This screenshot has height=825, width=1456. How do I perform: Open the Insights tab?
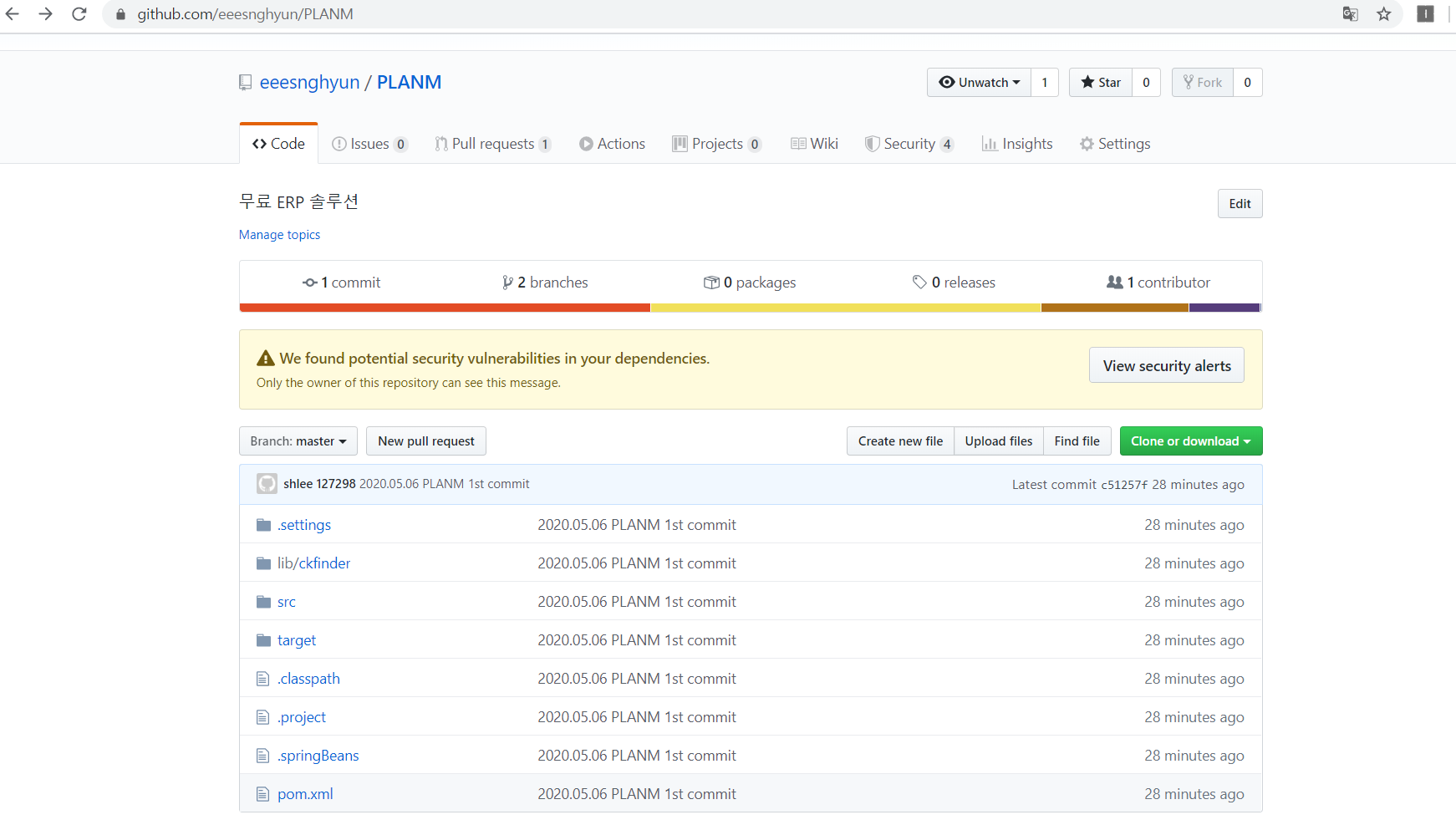(1017, 144)
